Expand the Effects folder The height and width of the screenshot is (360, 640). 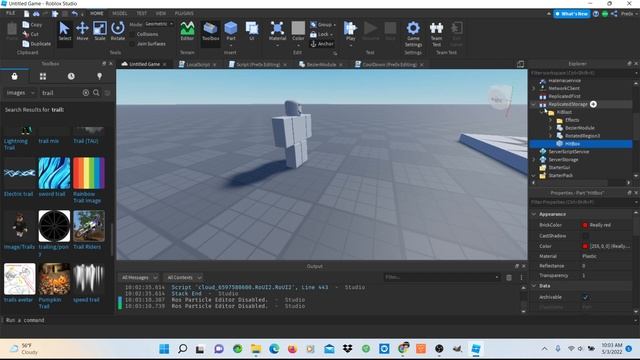(550, 120)
